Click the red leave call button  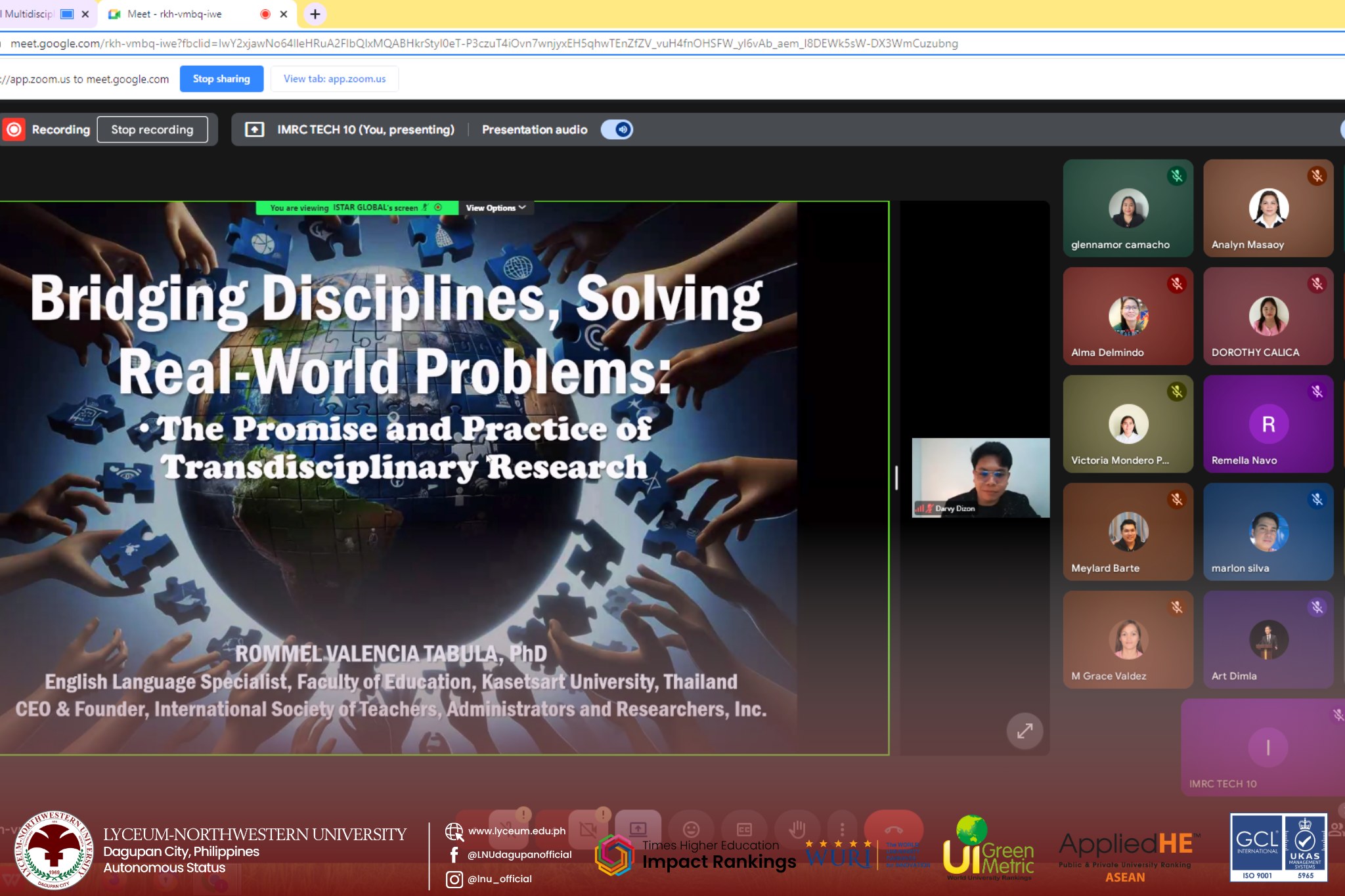coord(893,830)
